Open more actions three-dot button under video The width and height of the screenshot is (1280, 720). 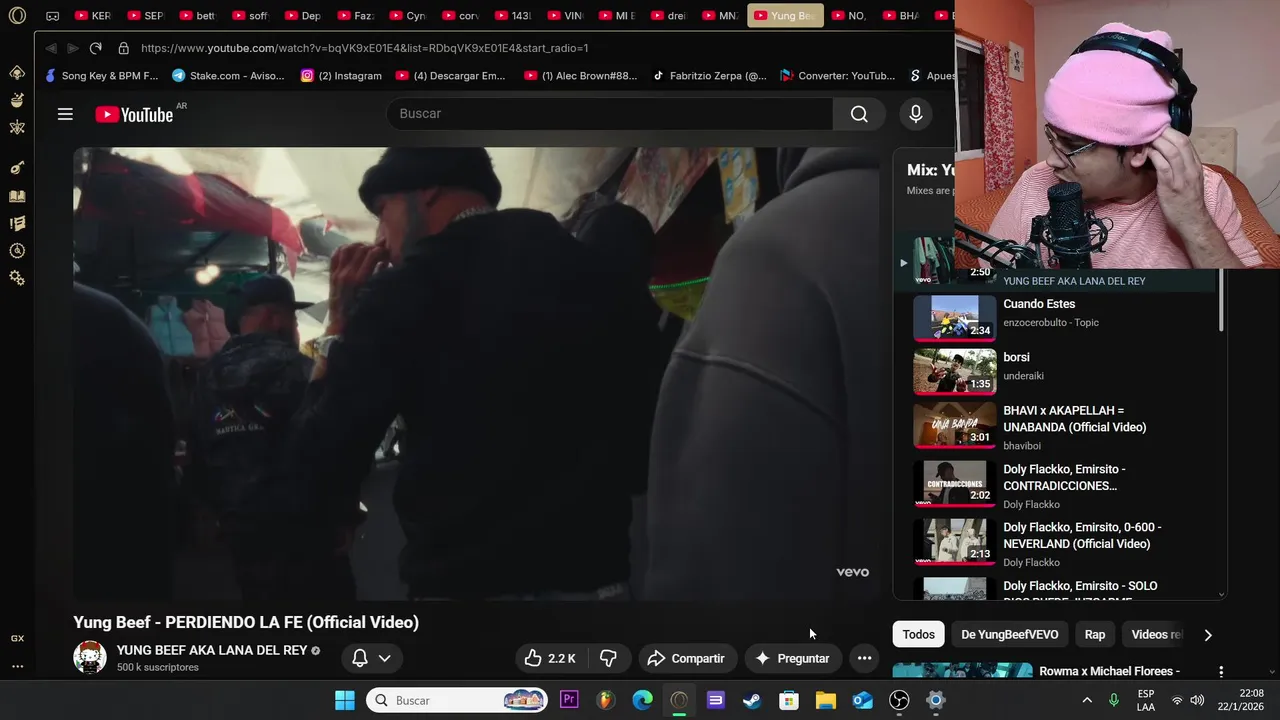point(864,658)
